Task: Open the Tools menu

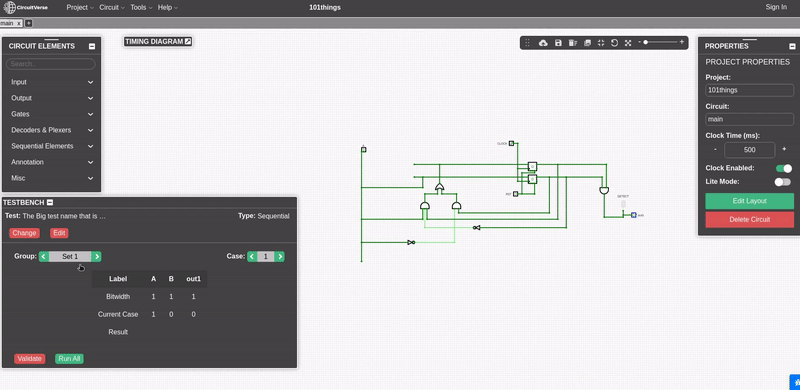Action: tap(141, 8)
